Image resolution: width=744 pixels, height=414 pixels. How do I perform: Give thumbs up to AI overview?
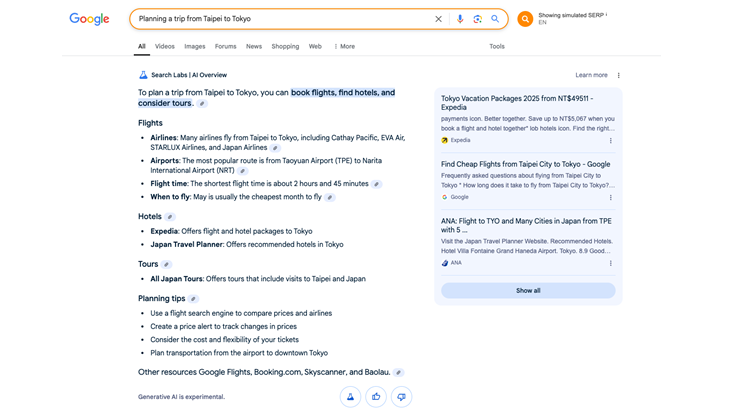[x=376, y=397]
